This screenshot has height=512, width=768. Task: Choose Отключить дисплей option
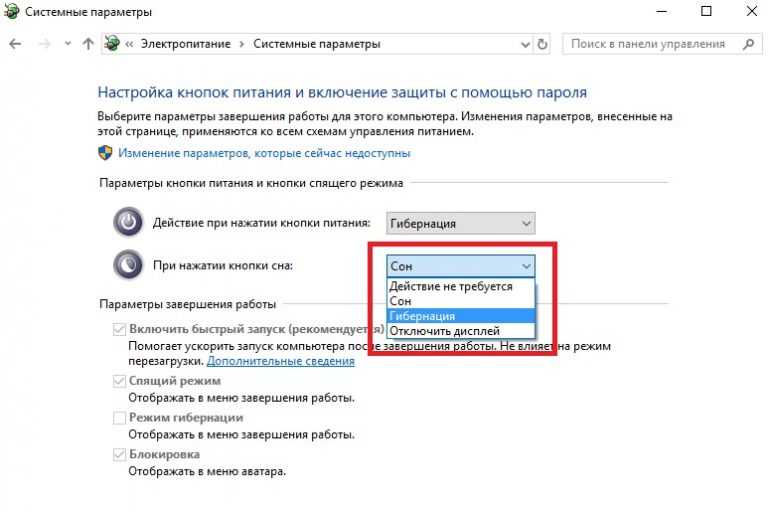[461, 331]
